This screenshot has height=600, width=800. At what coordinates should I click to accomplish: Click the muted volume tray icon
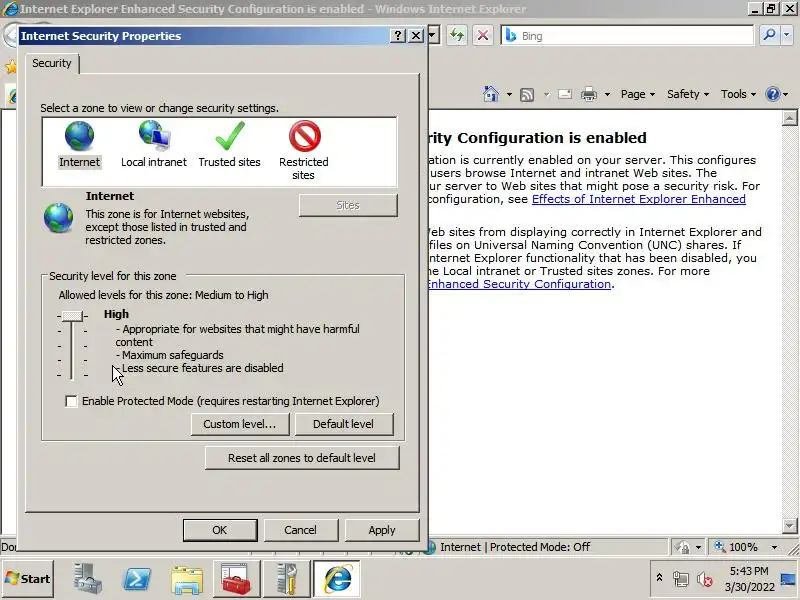[705, 579]
